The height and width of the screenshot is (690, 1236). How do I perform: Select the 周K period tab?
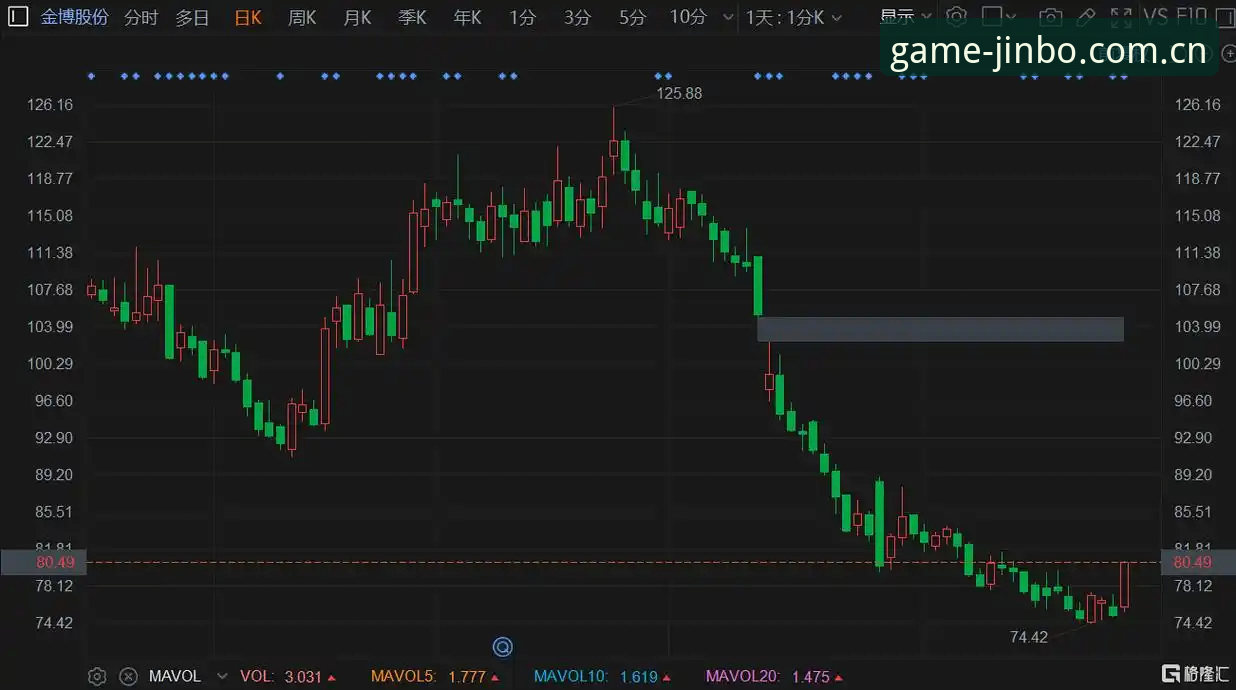pos(302,17)
